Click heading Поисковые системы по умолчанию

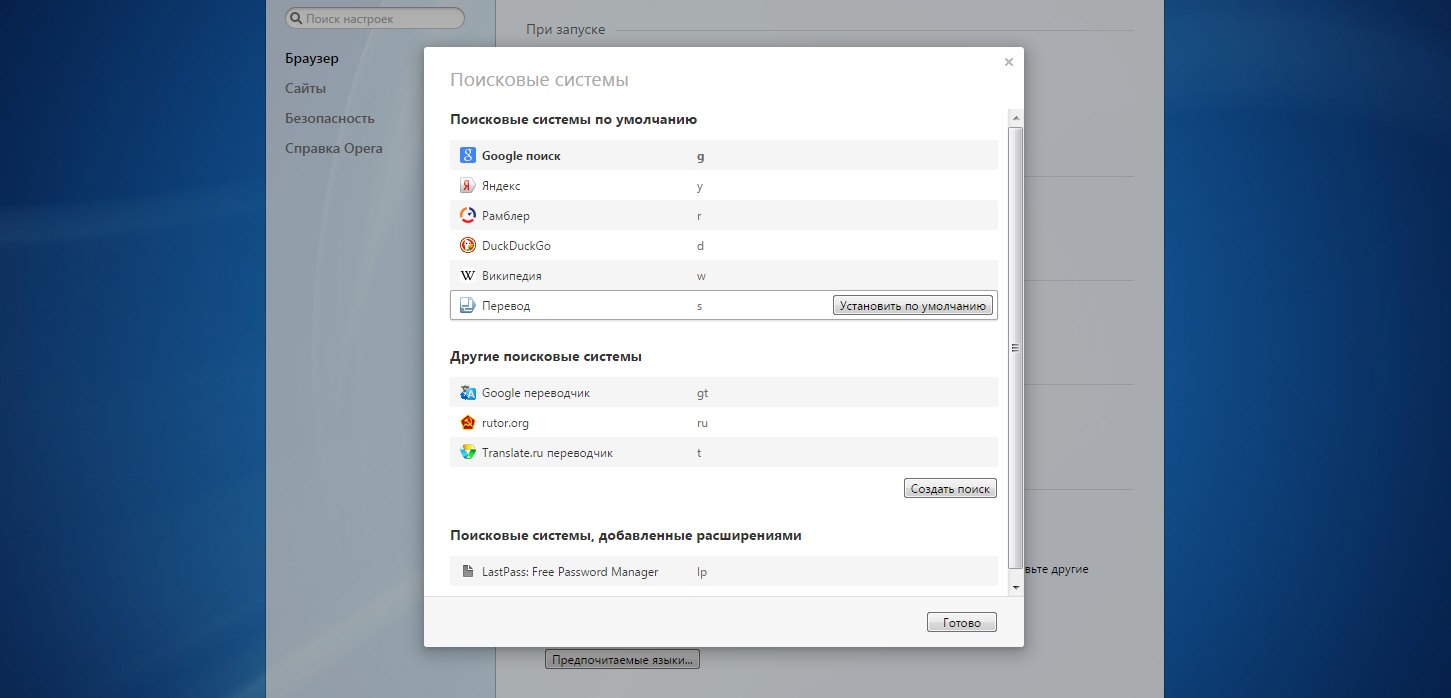[x=573, y=119]
